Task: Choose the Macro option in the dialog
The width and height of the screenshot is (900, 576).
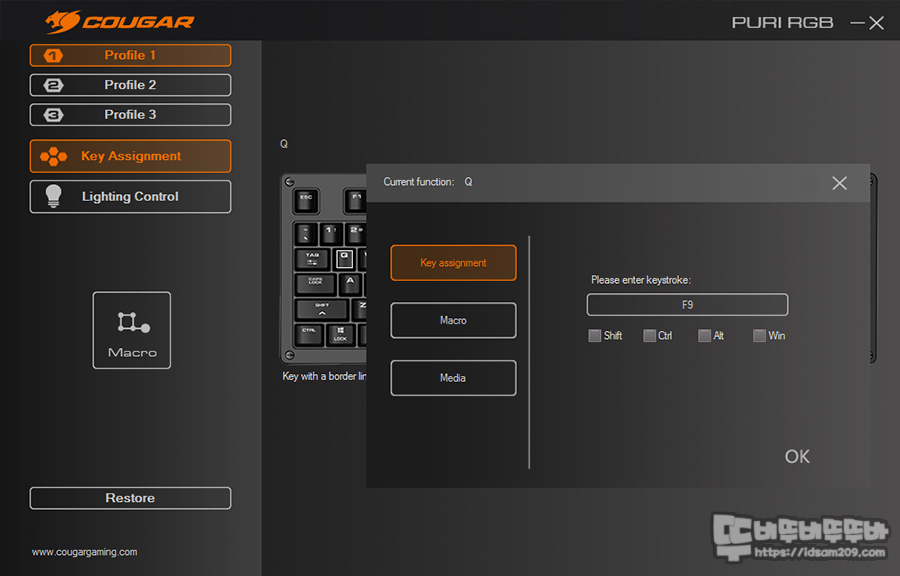Action: [453, 320]
